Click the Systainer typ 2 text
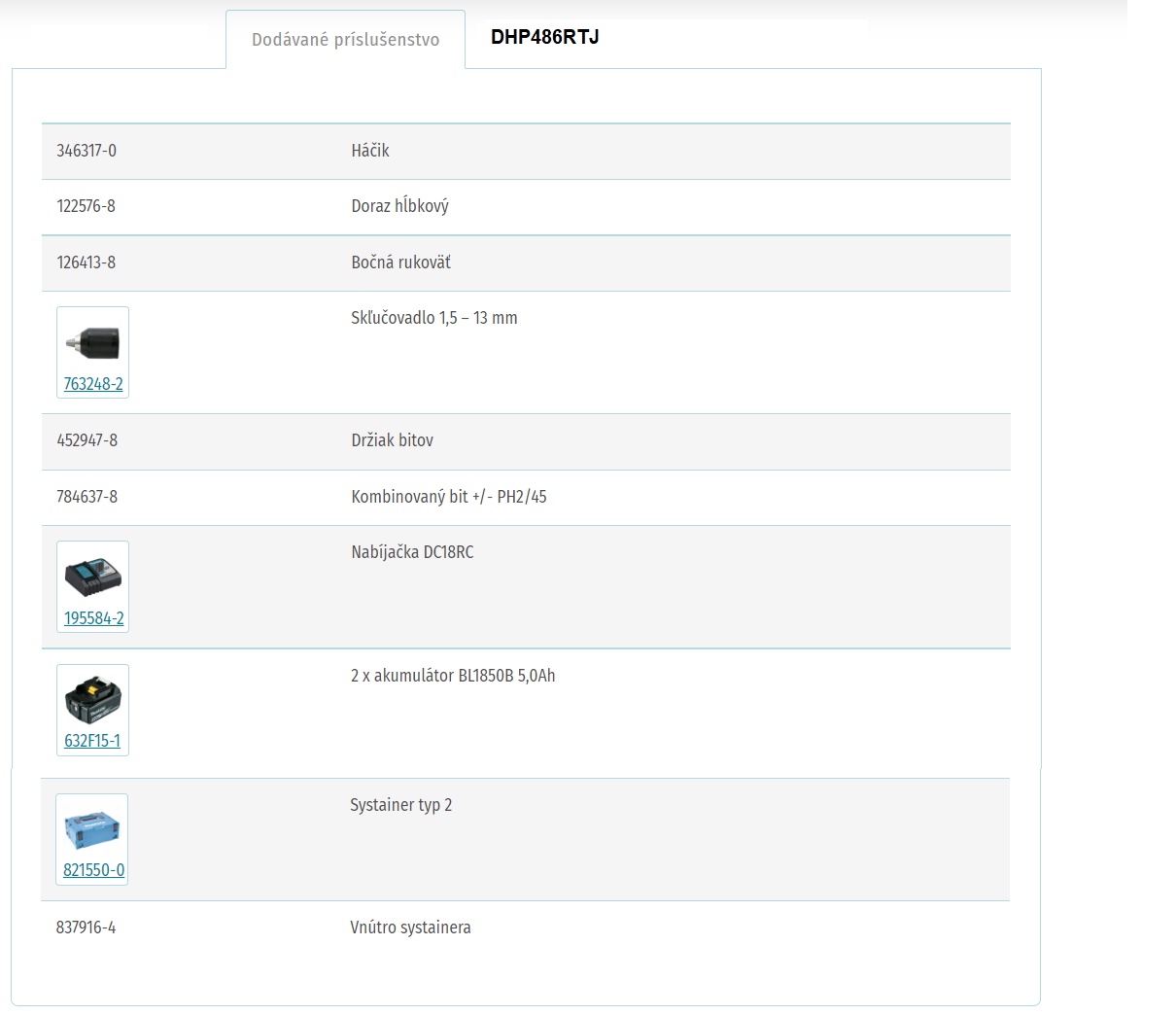This screenshot has width=1176, height=1015. [401, 805]
